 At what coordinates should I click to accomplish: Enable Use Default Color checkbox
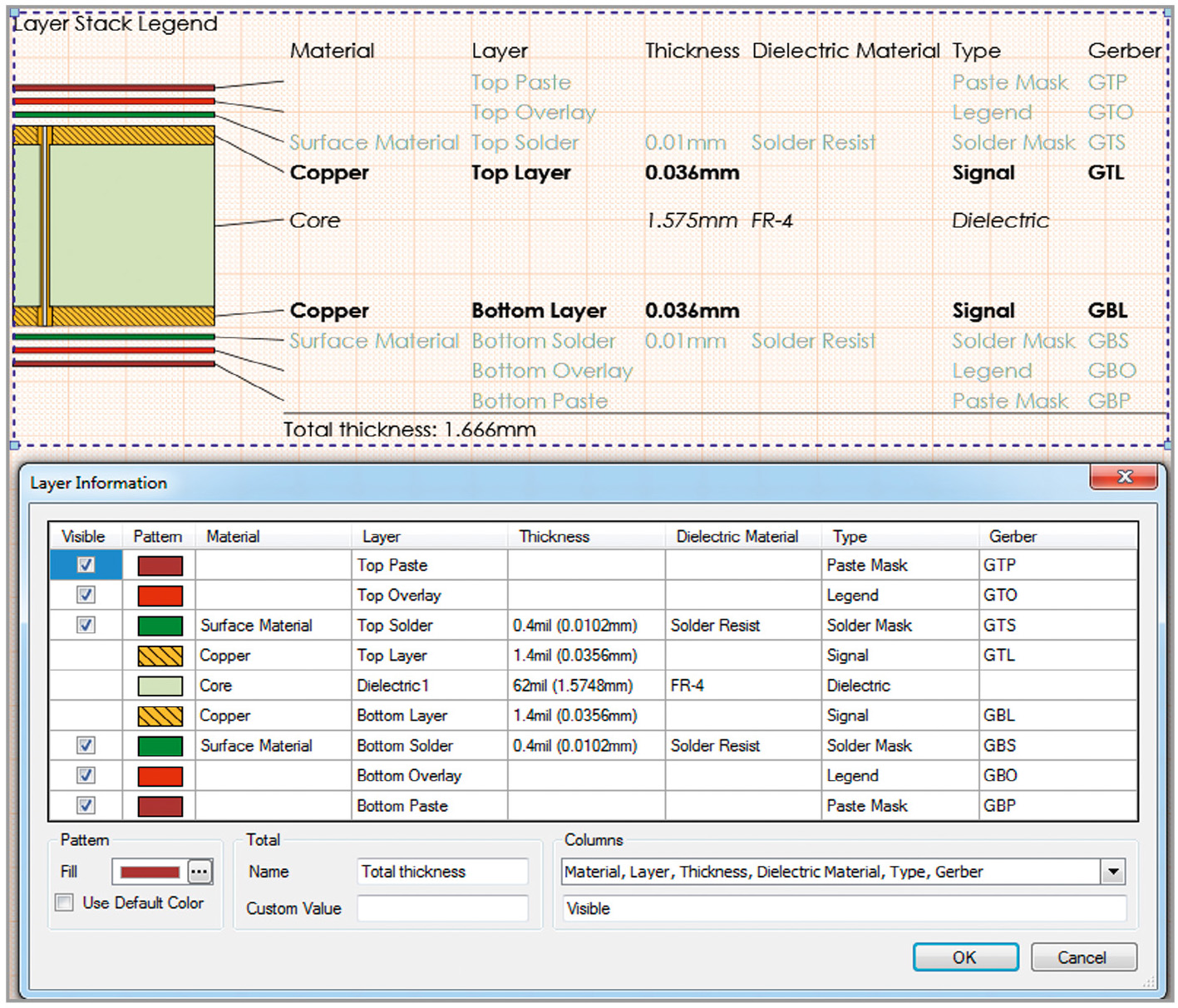tap(64, 902)
